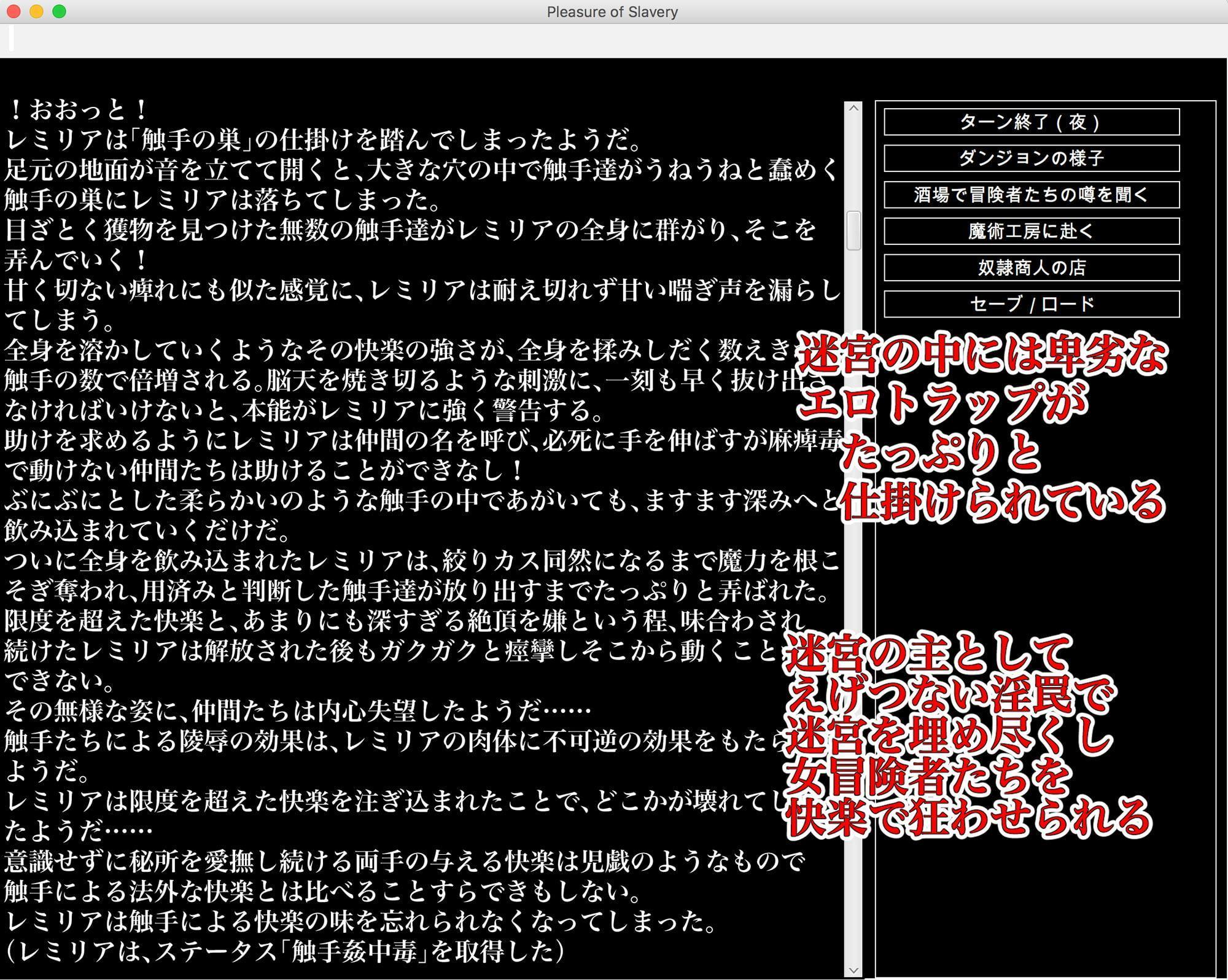Open the 奴隷商人の店 menu
This screenshot has width=1228, height=980.
click(1031, 268)
